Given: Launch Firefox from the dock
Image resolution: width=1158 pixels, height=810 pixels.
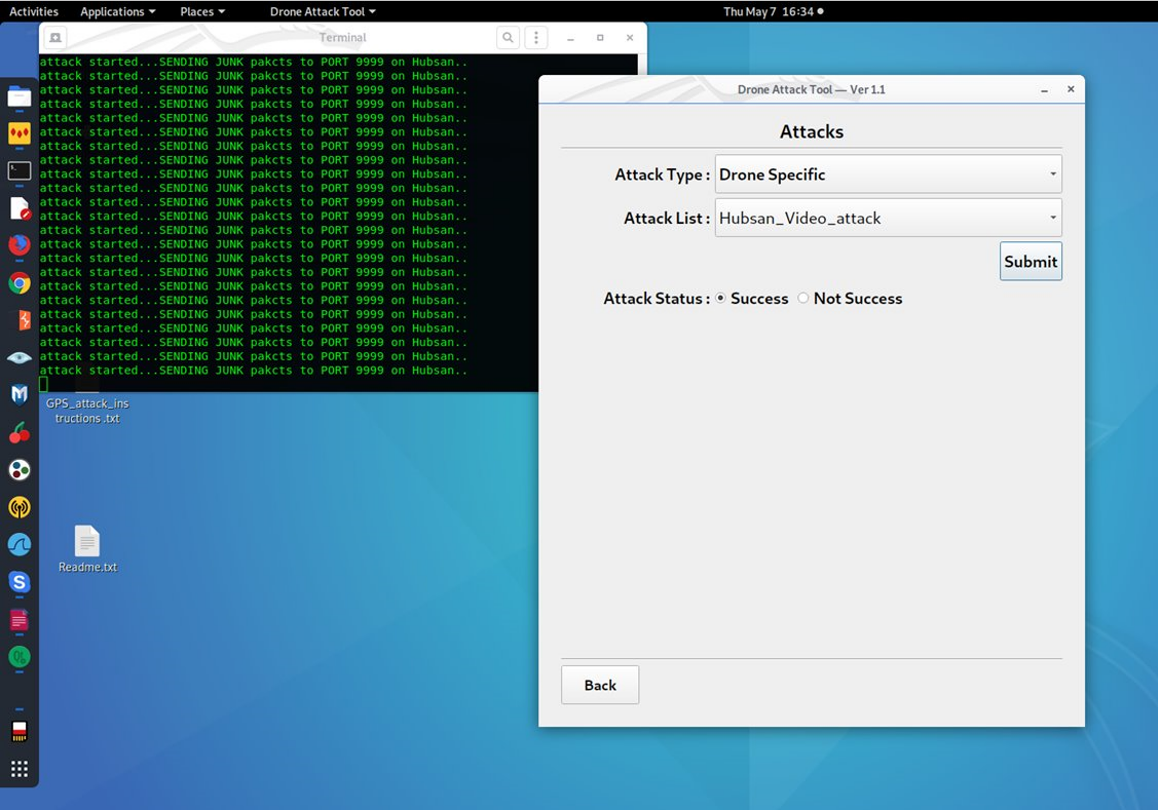Looking at the screenshot, I should click(x=19, y=244).
